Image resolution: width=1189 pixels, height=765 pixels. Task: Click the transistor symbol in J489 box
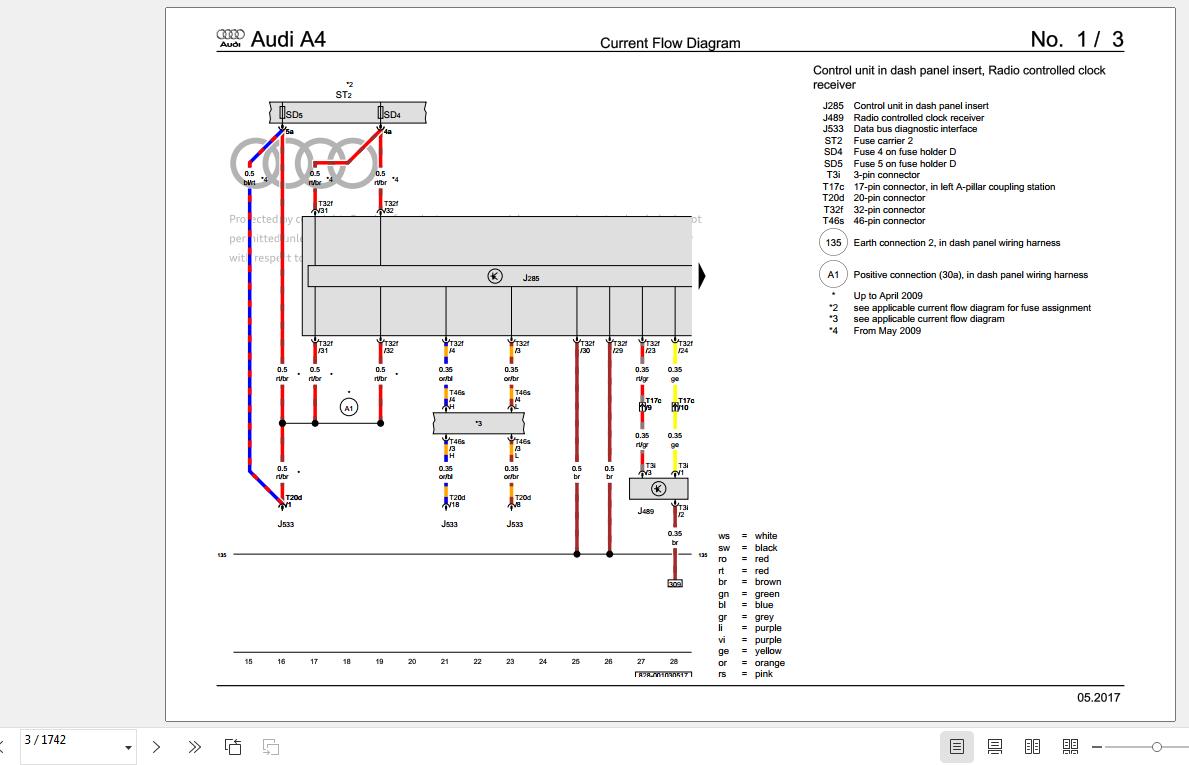658,488
